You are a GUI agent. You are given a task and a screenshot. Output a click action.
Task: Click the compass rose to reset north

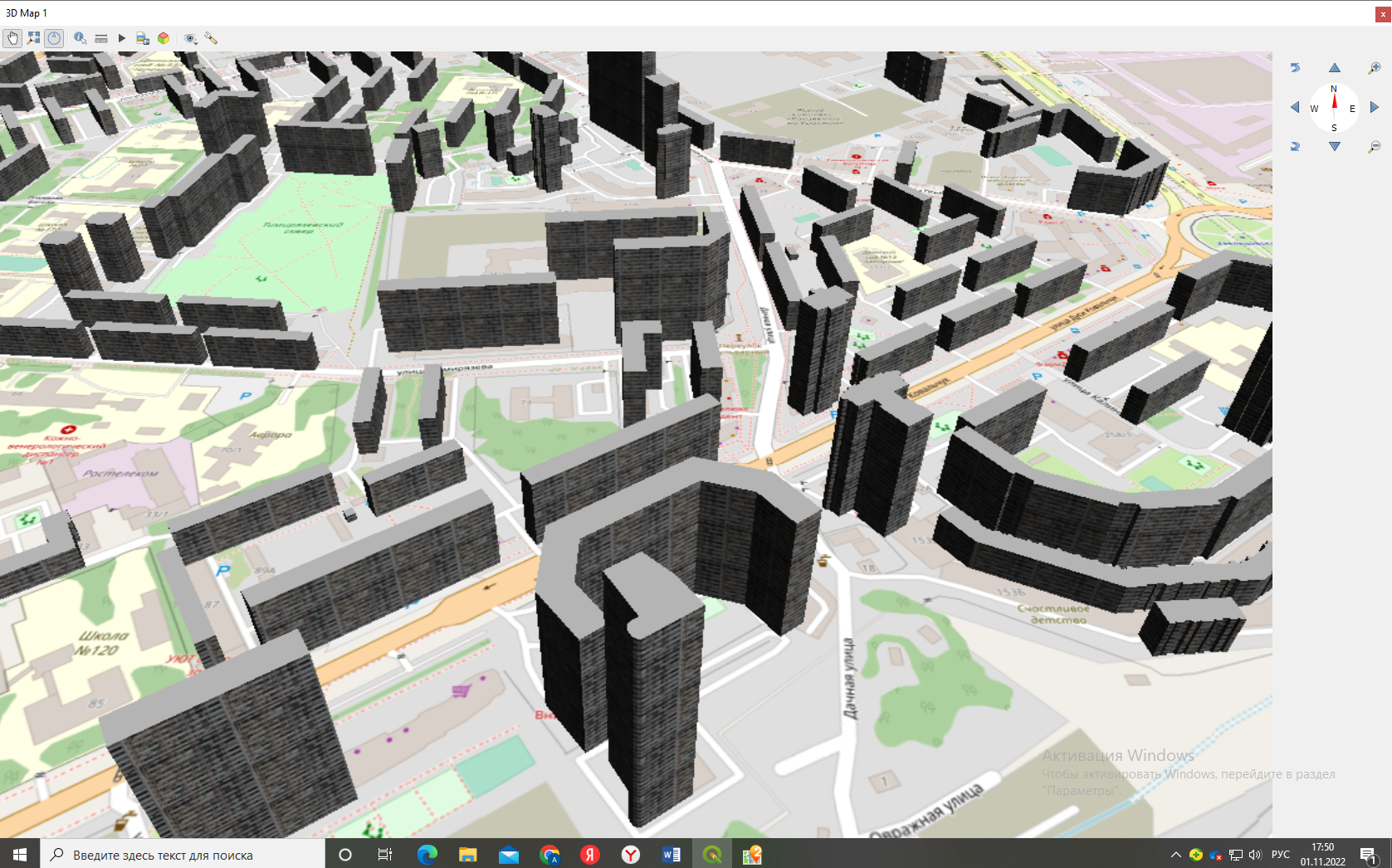pos(1334,108)
